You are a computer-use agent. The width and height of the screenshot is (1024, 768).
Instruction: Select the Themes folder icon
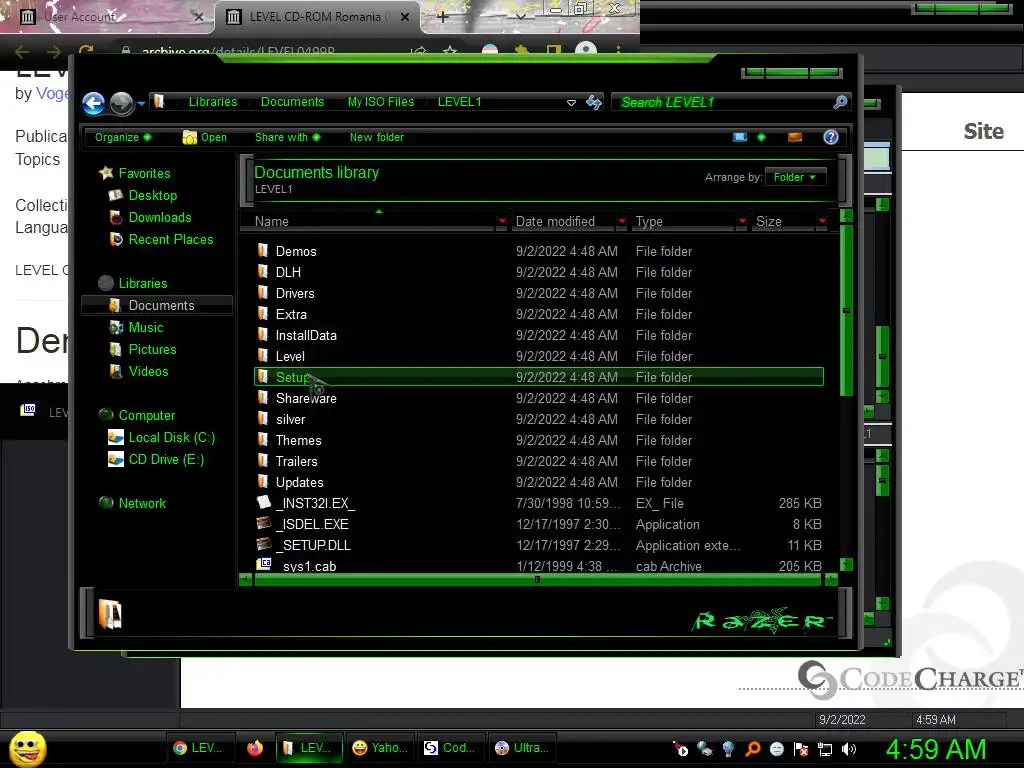pyautogui.click(x=263, y=440)
